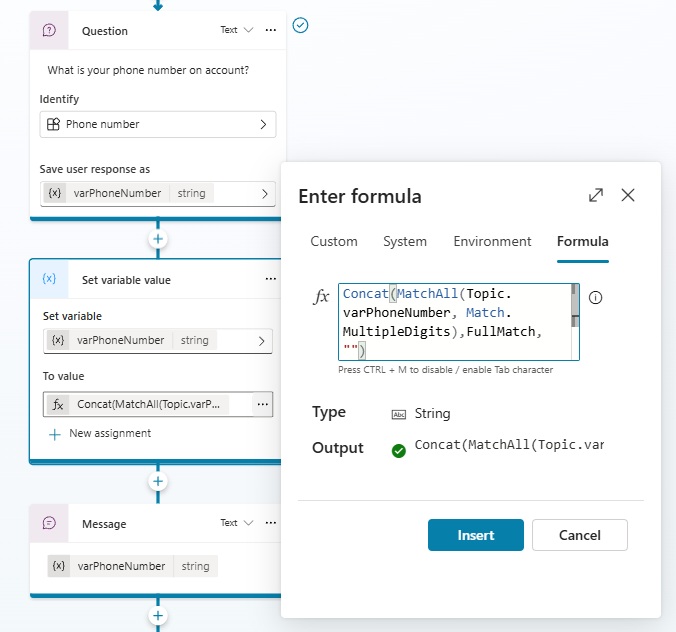This screenshot has width=676, height=632.
Task: Click the Message node chat icon
Action: (50, 523)
